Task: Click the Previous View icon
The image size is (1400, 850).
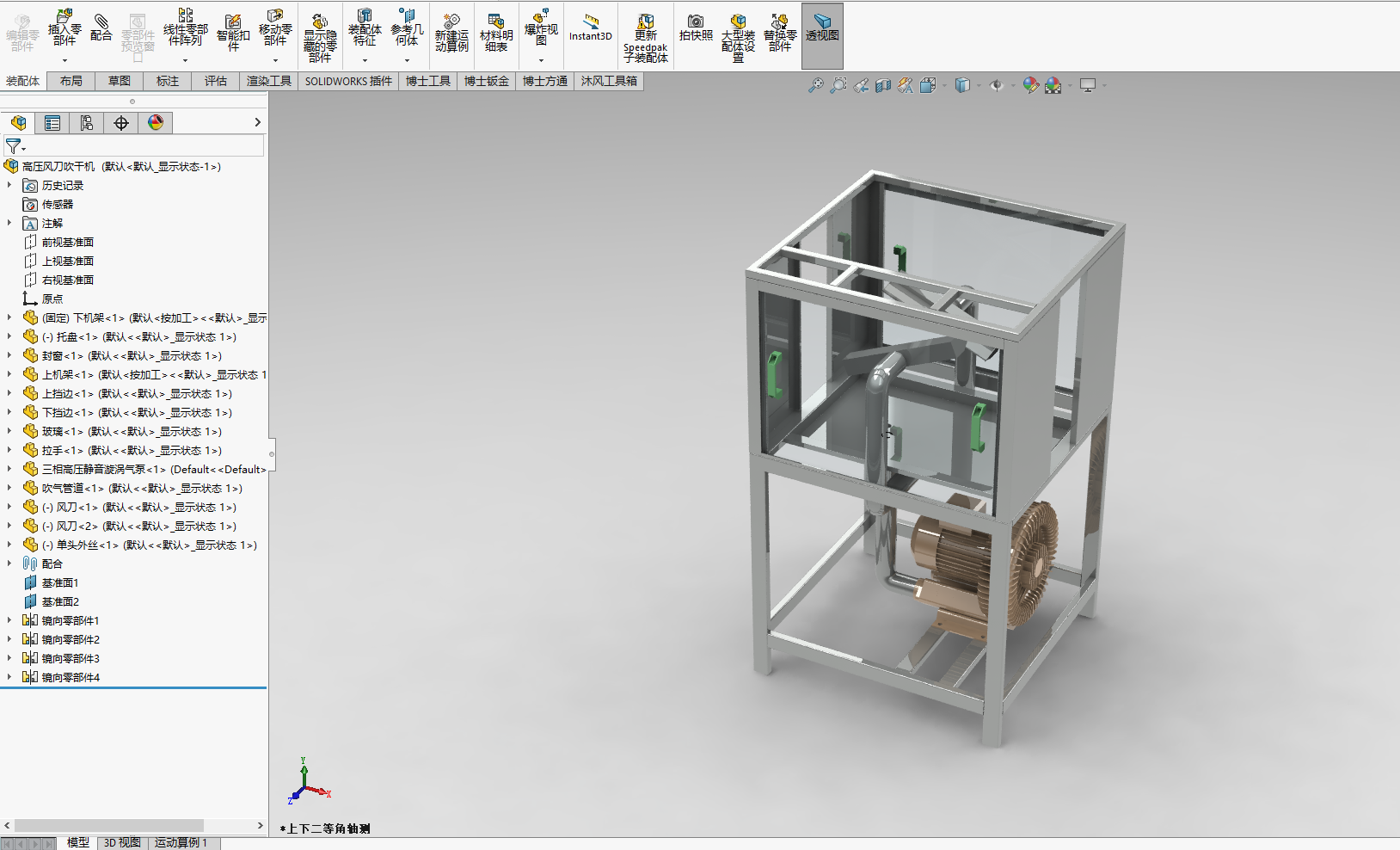Action: point(860,85)
